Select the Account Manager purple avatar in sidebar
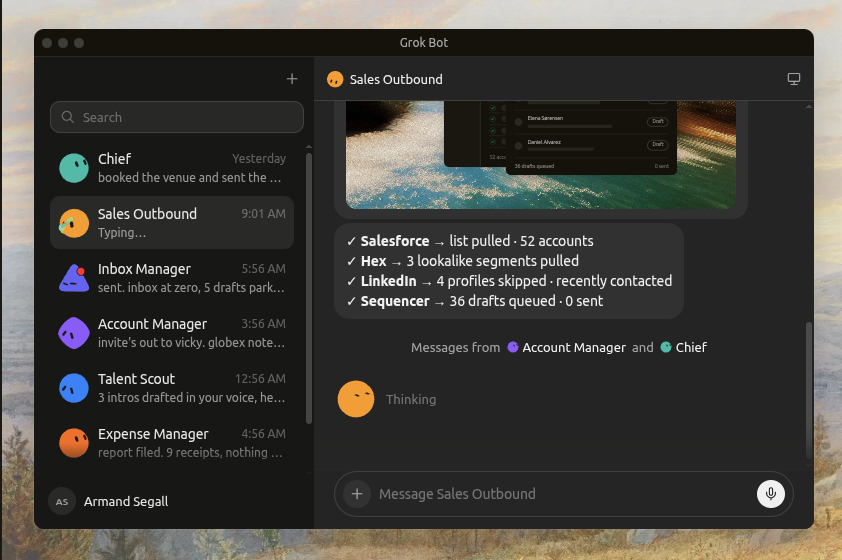This screenshot has width=842, height=560. tap(74, 333)
